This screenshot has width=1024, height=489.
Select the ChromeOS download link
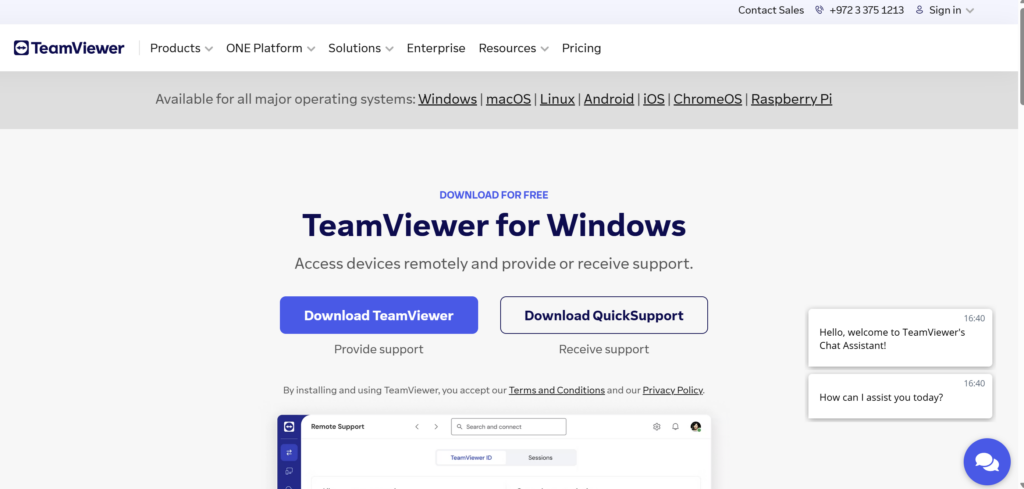click(x=708, y=99)
